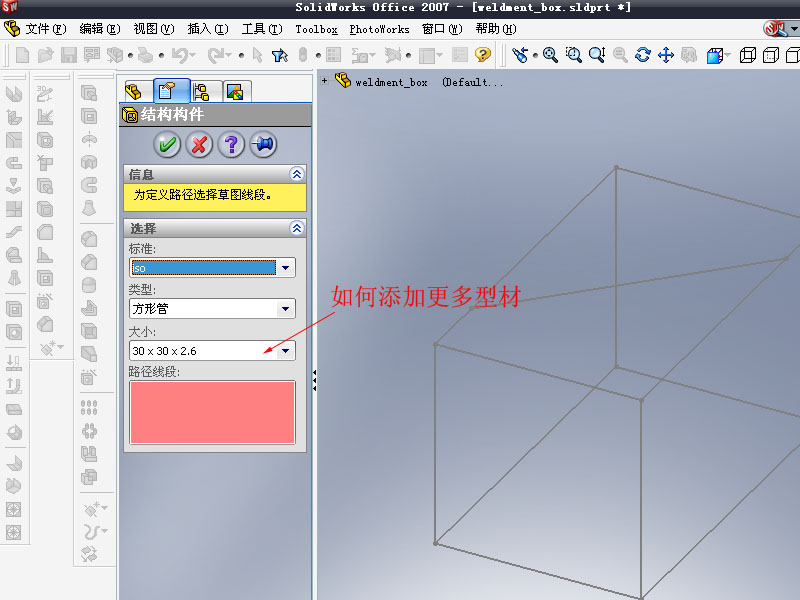Cancel the structural member with red X

199,145
